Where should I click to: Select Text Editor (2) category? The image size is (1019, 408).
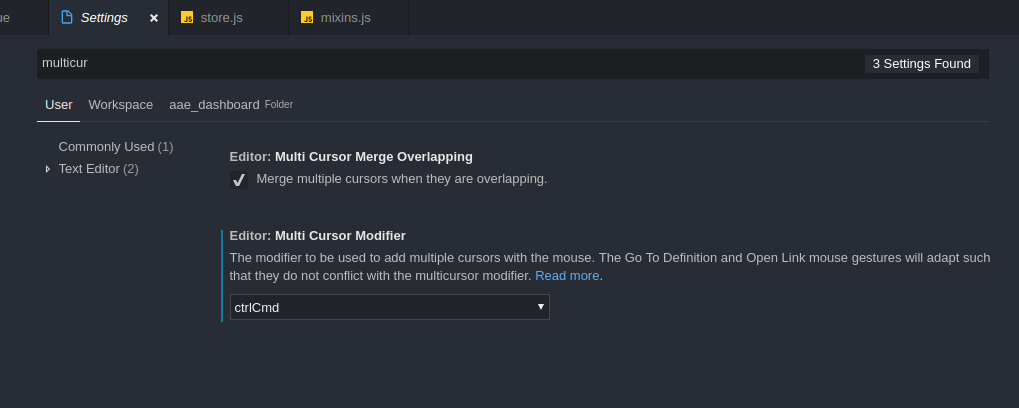tap(98, 169)
